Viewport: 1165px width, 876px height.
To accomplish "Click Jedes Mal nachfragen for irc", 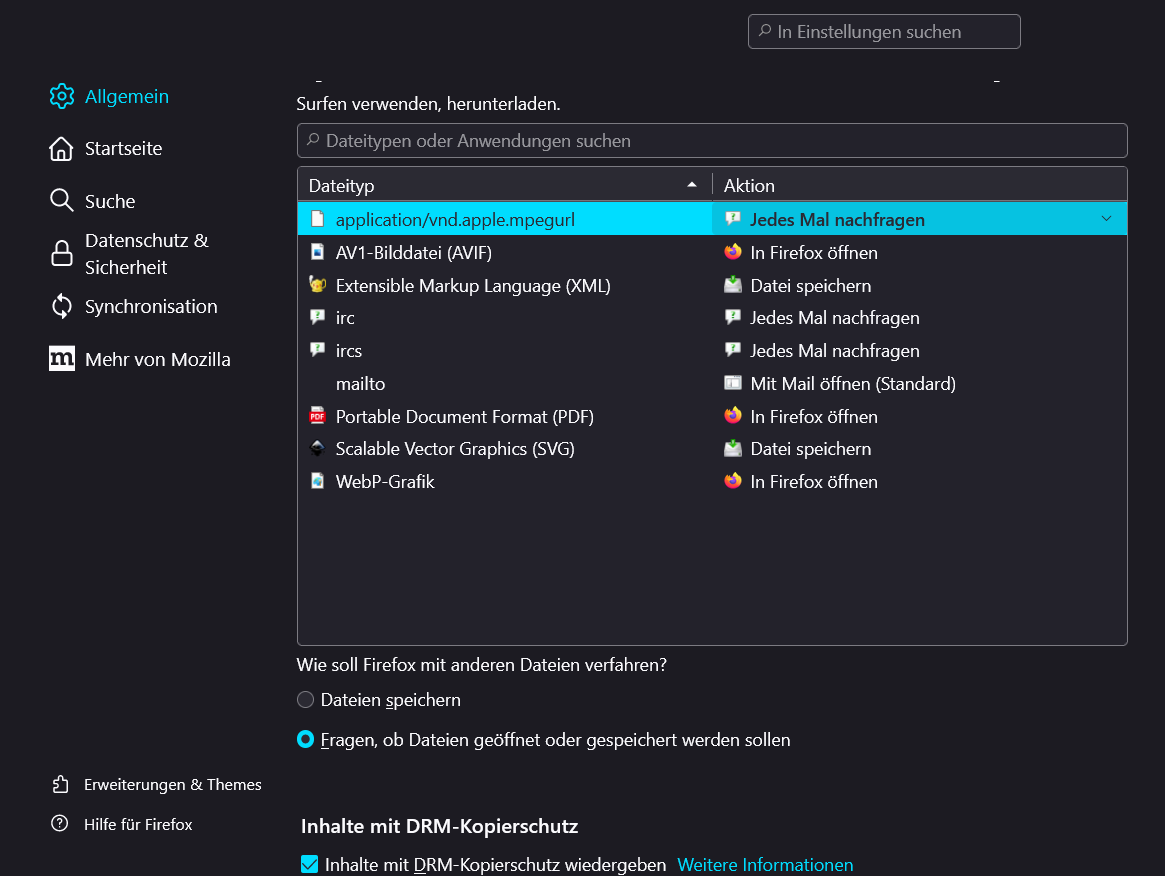I will pos(835,318).
